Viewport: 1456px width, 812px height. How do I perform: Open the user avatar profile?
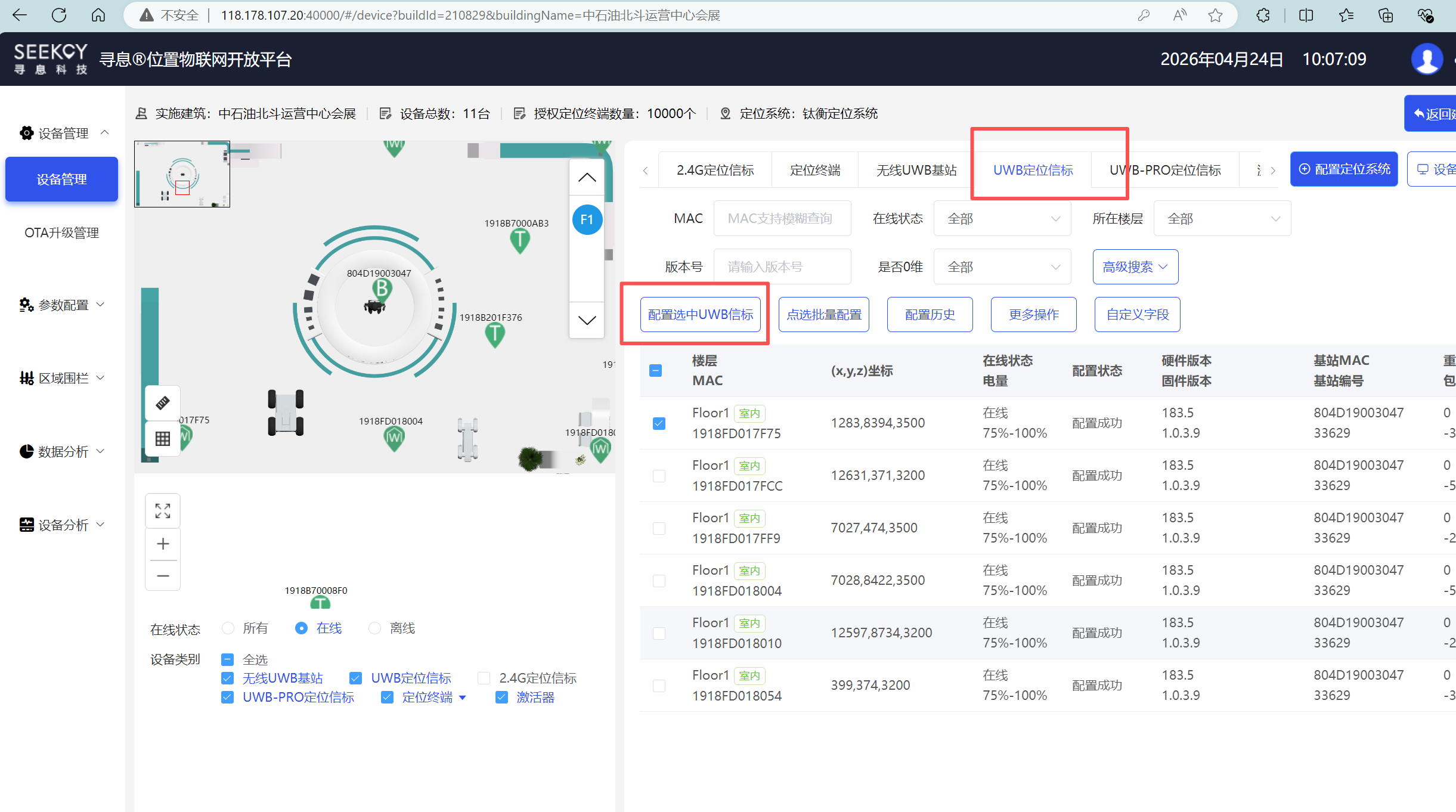[1427, 59]
